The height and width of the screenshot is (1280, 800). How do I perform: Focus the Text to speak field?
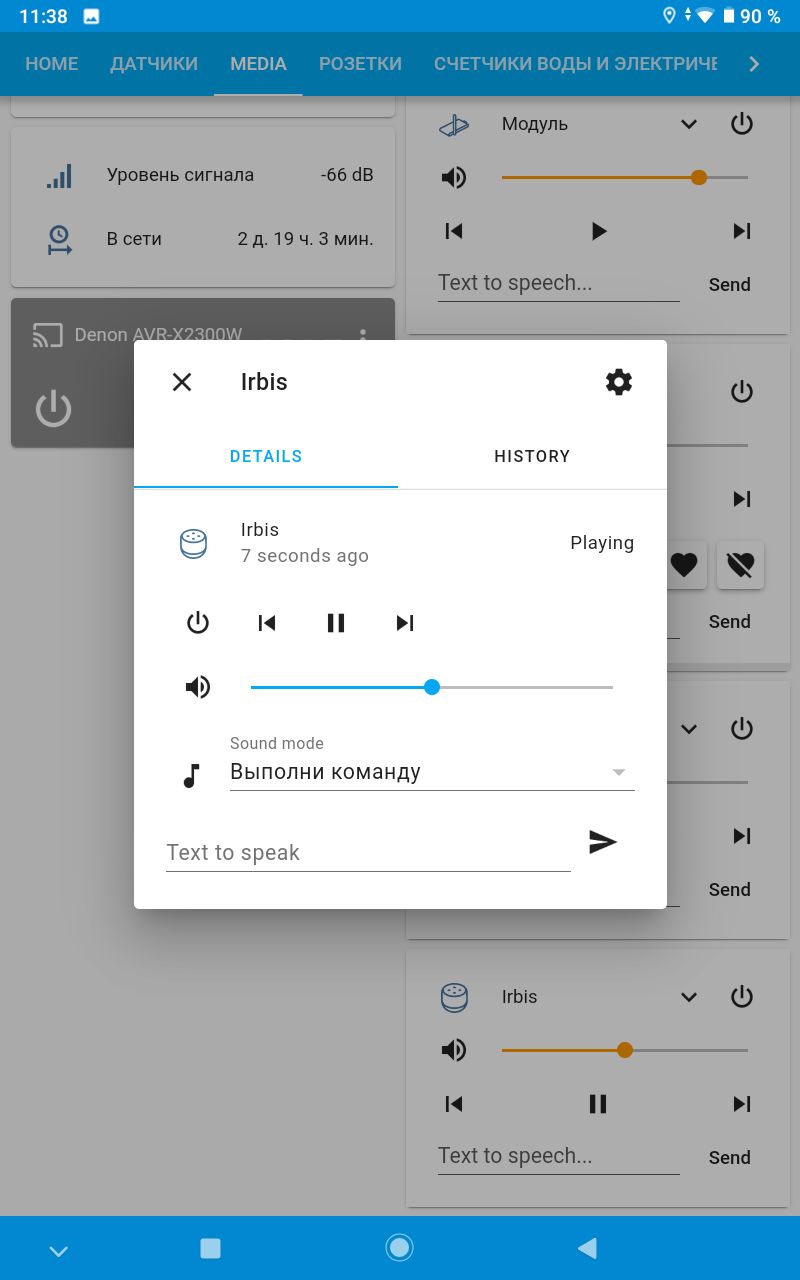coord(368,852)
